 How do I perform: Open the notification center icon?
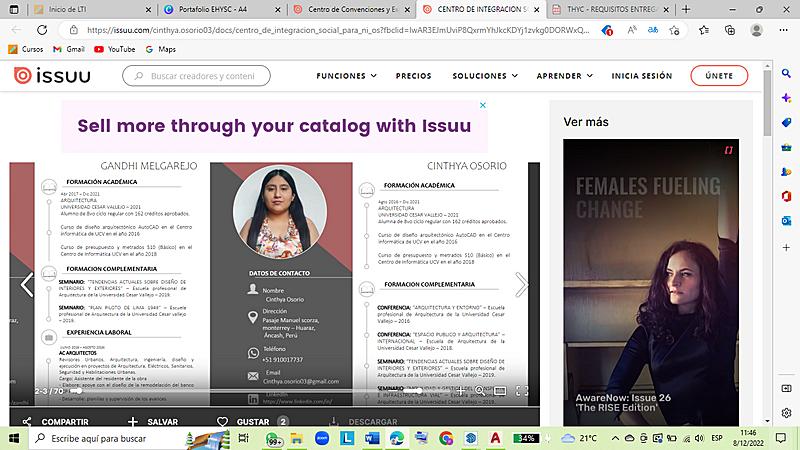point(781,438)
